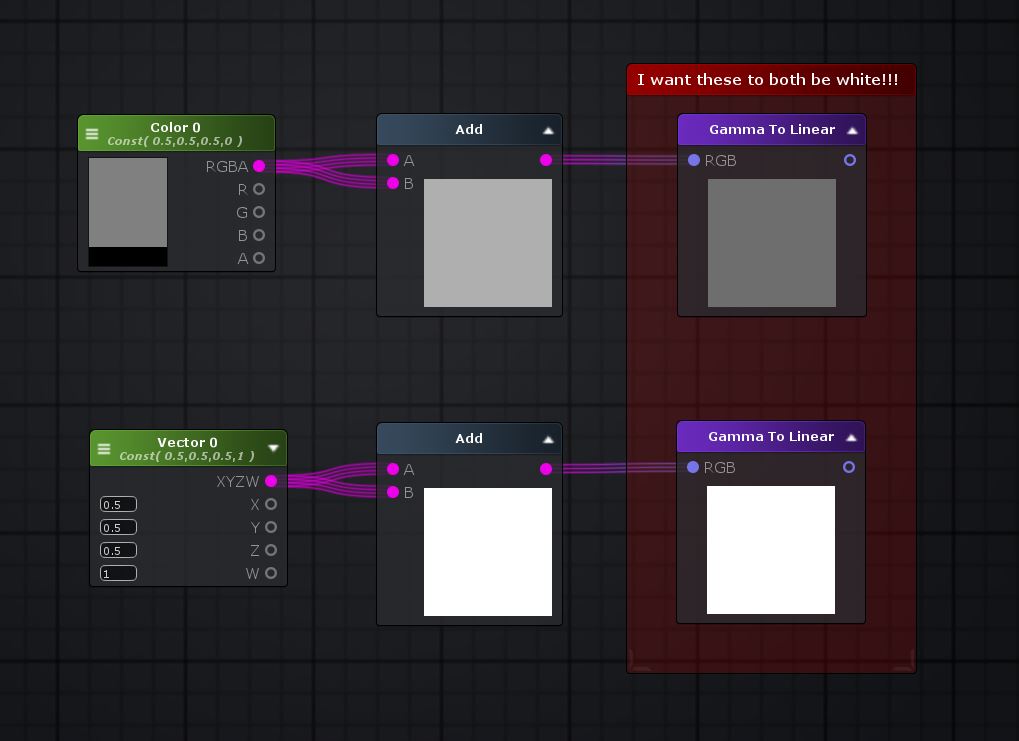This screenshot has height=741, width=1019.
Task: Collapse the lower Gamma To Linear preview
Action: (x=851, y=437)
